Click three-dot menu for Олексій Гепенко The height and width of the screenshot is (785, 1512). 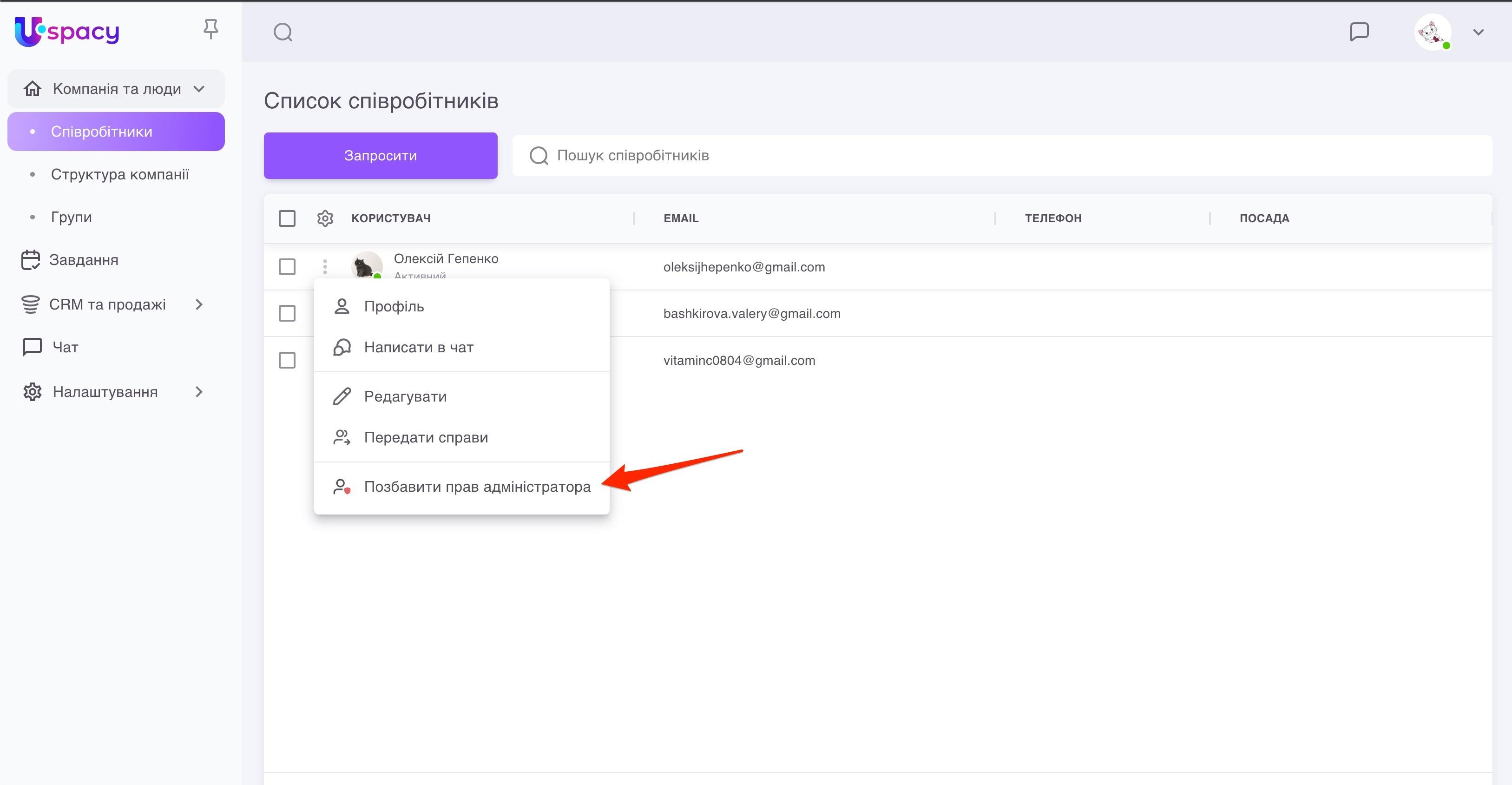(325, 267)
